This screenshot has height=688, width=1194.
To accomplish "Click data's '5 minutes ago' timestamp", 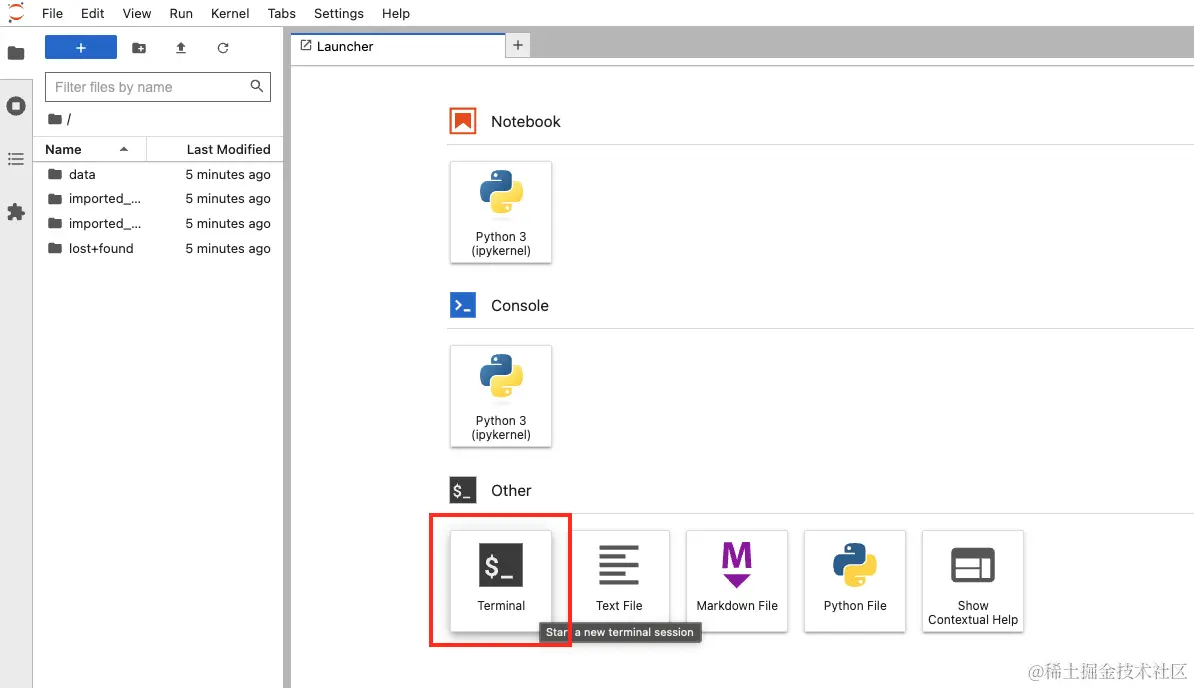I will tap(228, 174).
